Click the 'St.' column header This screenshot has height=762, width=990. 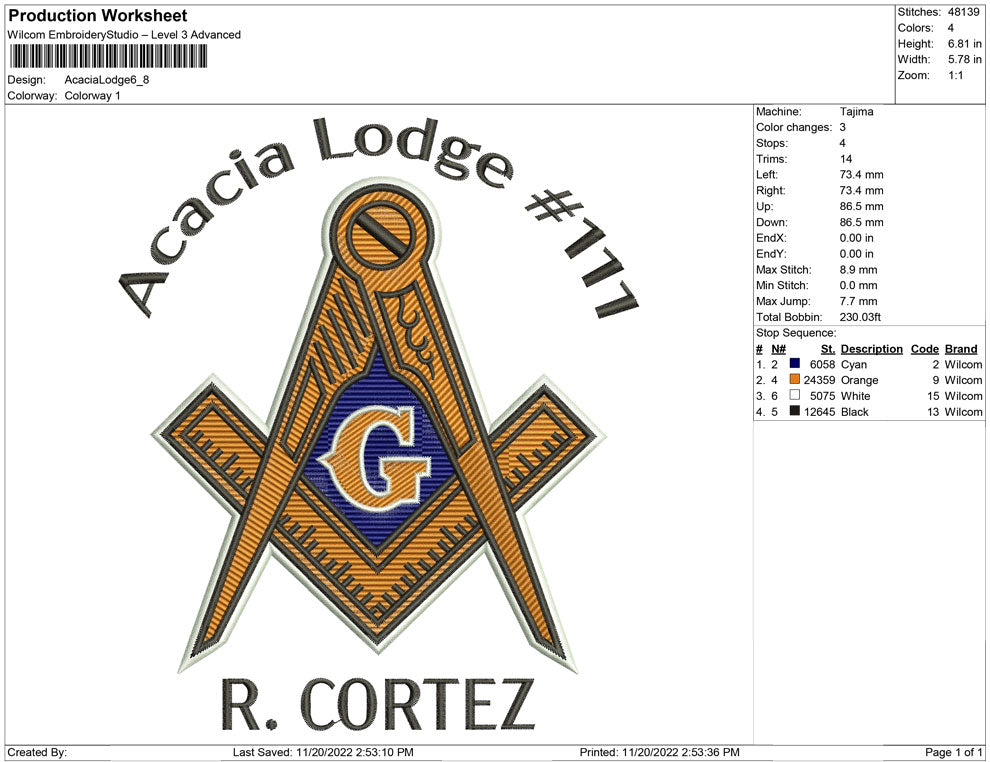click(x=828, y=349)
